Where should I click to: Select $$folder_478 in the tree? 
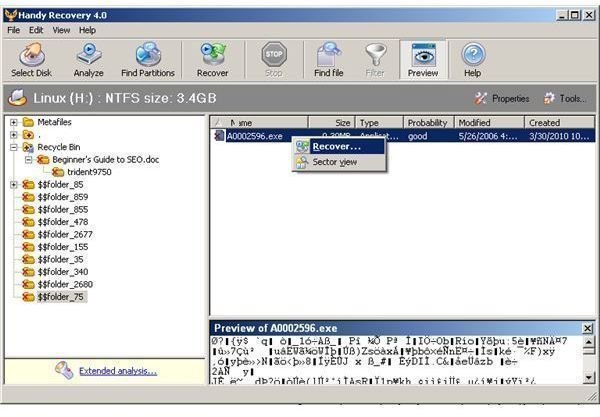pyautogui.click(x=63, y=222)
